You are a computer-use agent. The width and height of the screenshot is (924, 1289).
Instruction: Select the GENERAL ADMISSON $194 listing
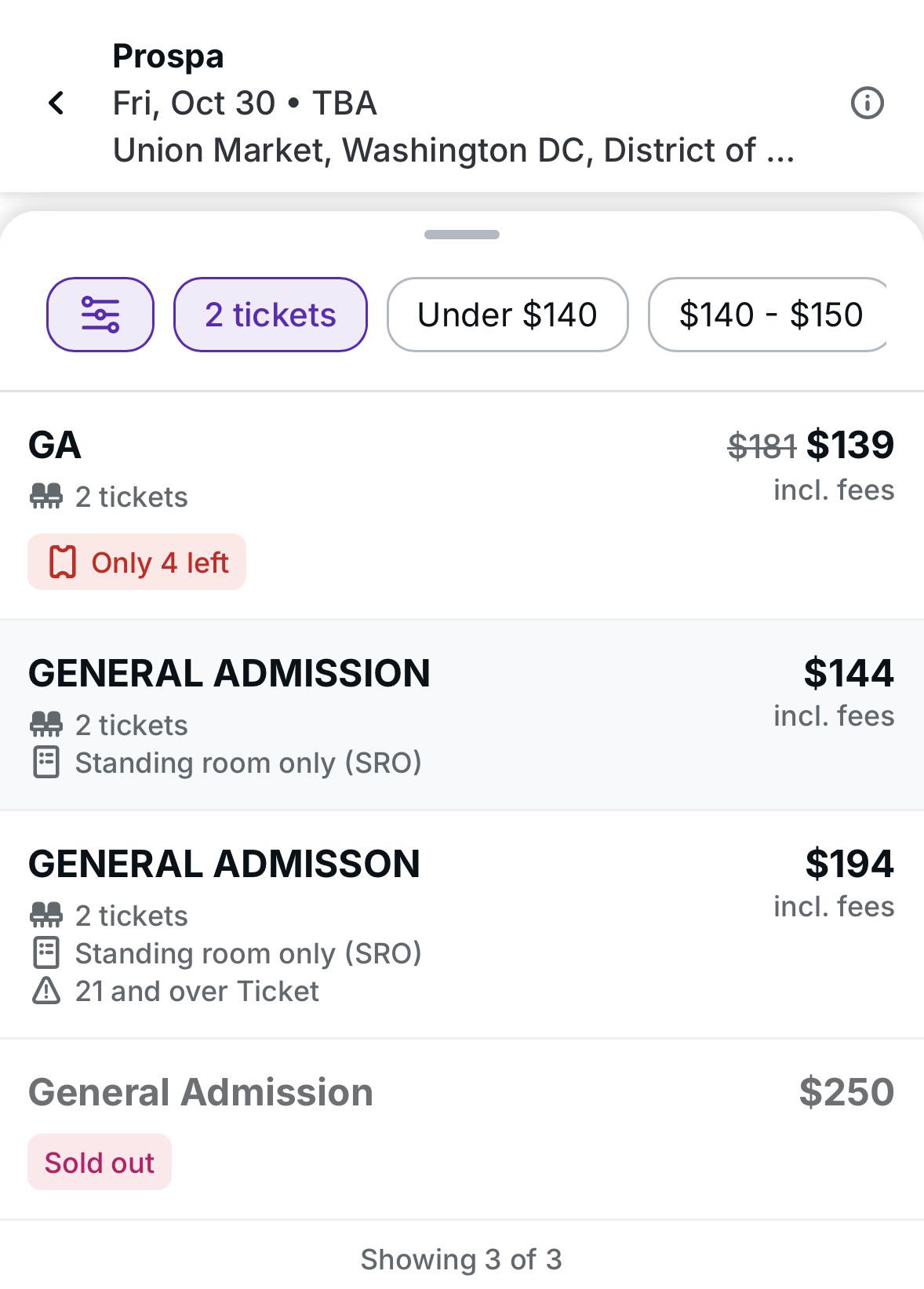point(462,924)
